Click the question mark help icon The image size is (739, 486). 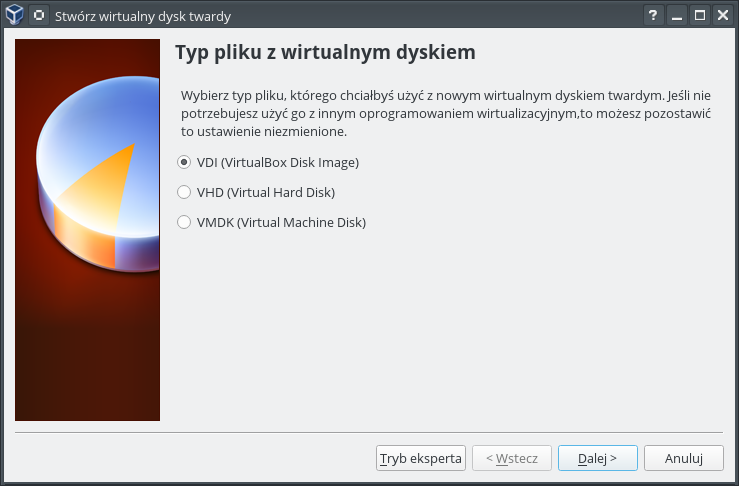(654, 15)
